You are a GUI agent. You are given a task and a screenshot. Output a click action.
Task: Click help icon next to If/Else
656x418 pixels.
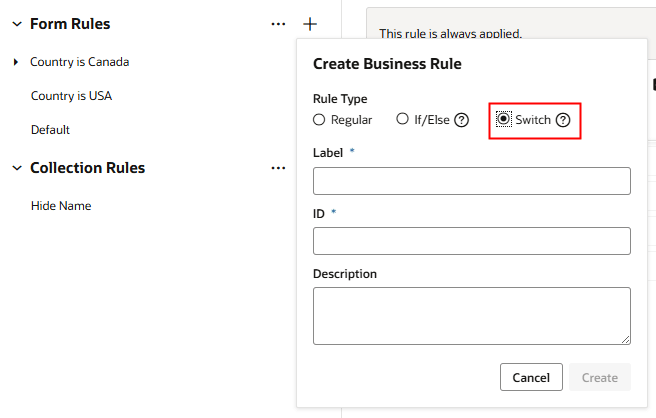(461, 120)
